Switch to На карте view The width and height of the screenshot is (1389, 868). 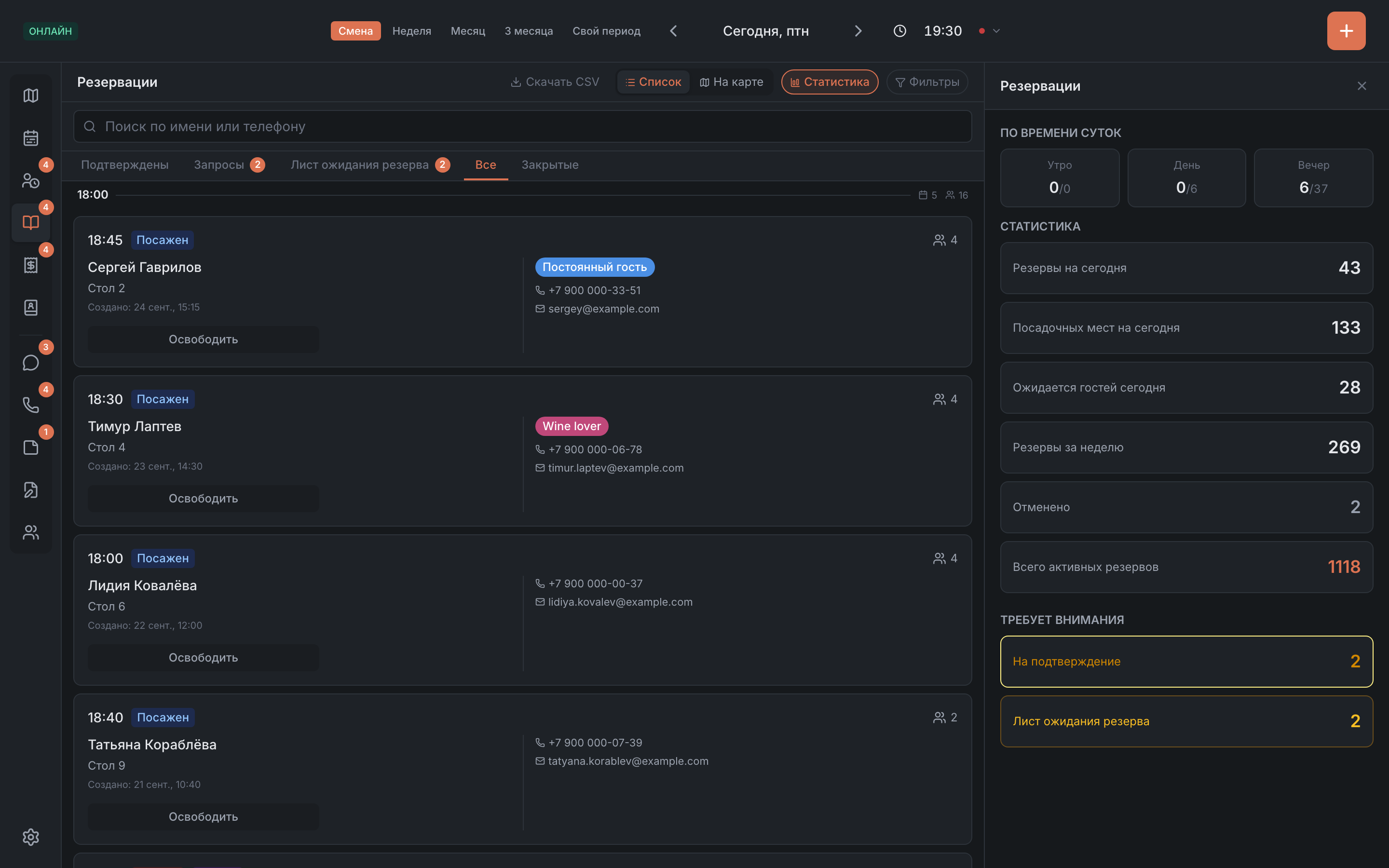point(731,82)
